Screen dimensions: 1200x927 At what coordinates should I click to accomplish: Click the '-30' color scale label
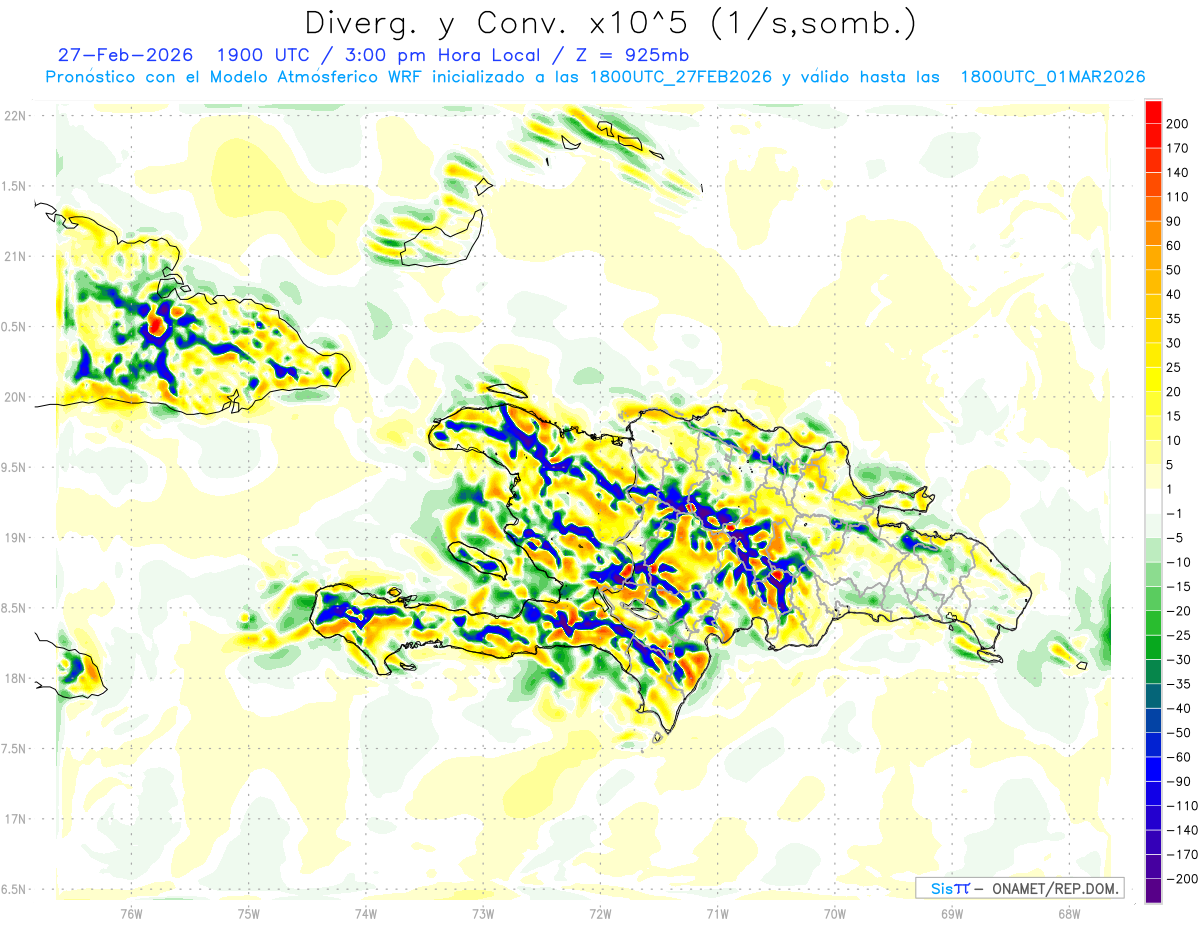(1177, 660)
